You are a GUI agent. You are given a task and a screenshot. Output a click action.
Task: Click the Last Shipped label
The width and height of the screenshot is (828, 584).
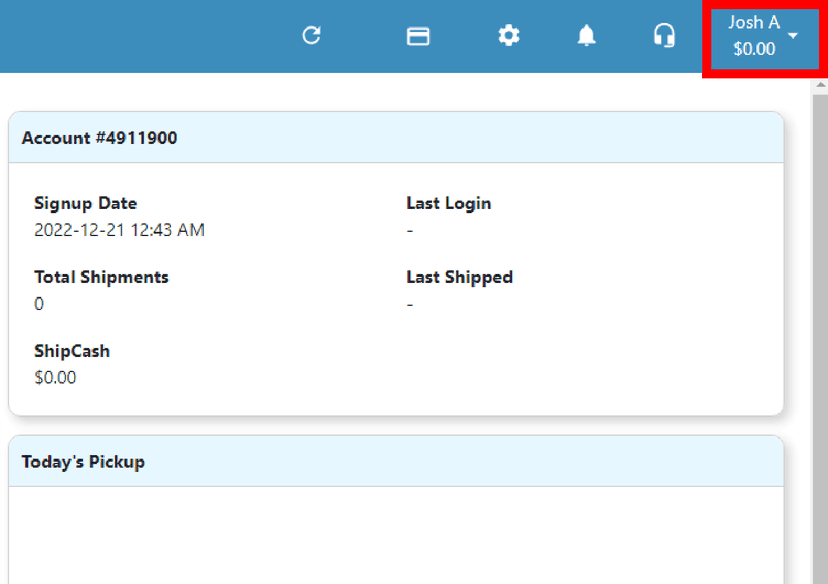(x=459, y=277)
